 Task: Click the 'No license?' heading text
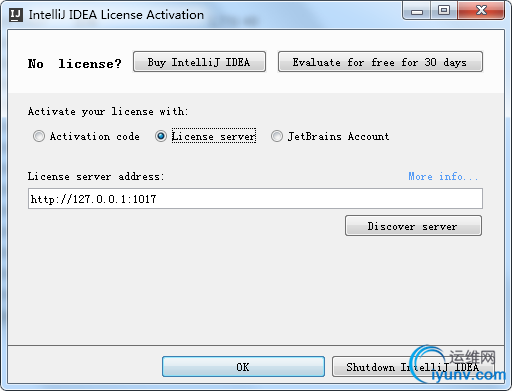75,63
